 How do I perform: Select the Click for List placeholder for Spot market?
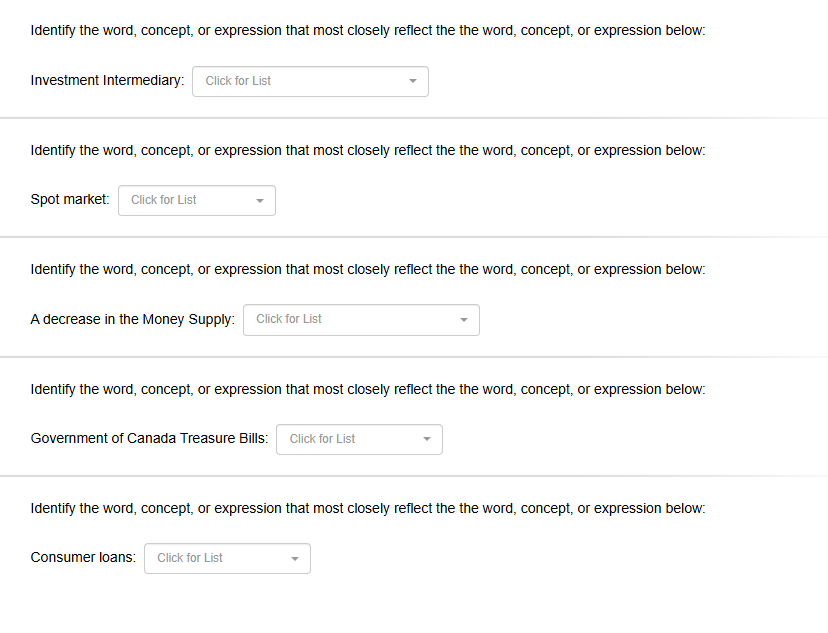point(163,200)
